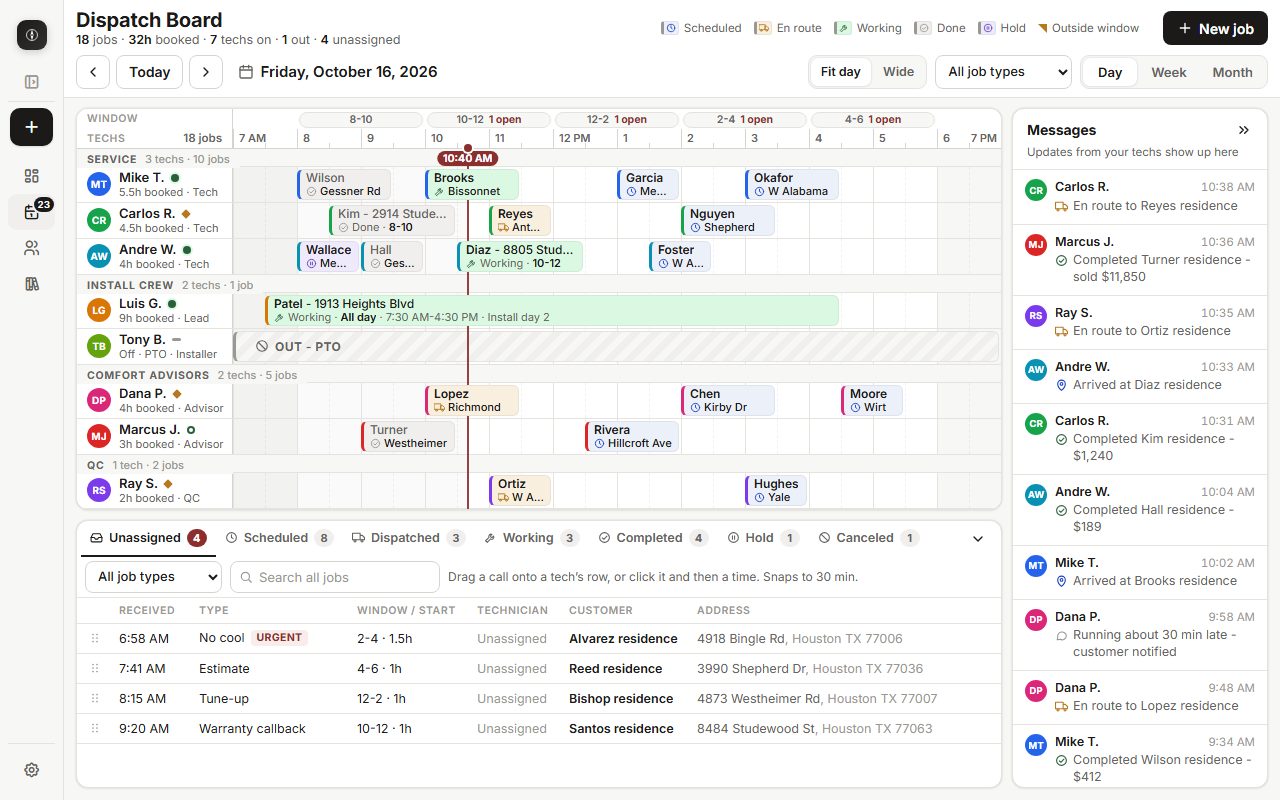Click the black plus button in sidebar

(32, 127)
